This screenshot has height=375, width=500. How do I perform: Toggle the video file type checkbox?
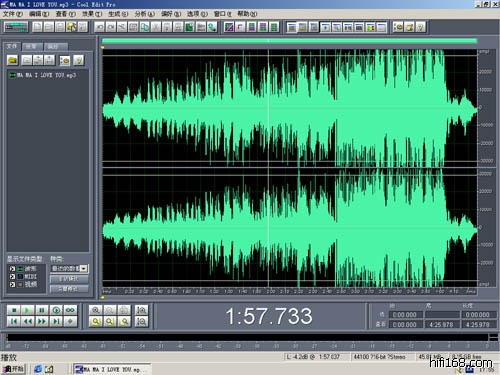click(12, 284)
